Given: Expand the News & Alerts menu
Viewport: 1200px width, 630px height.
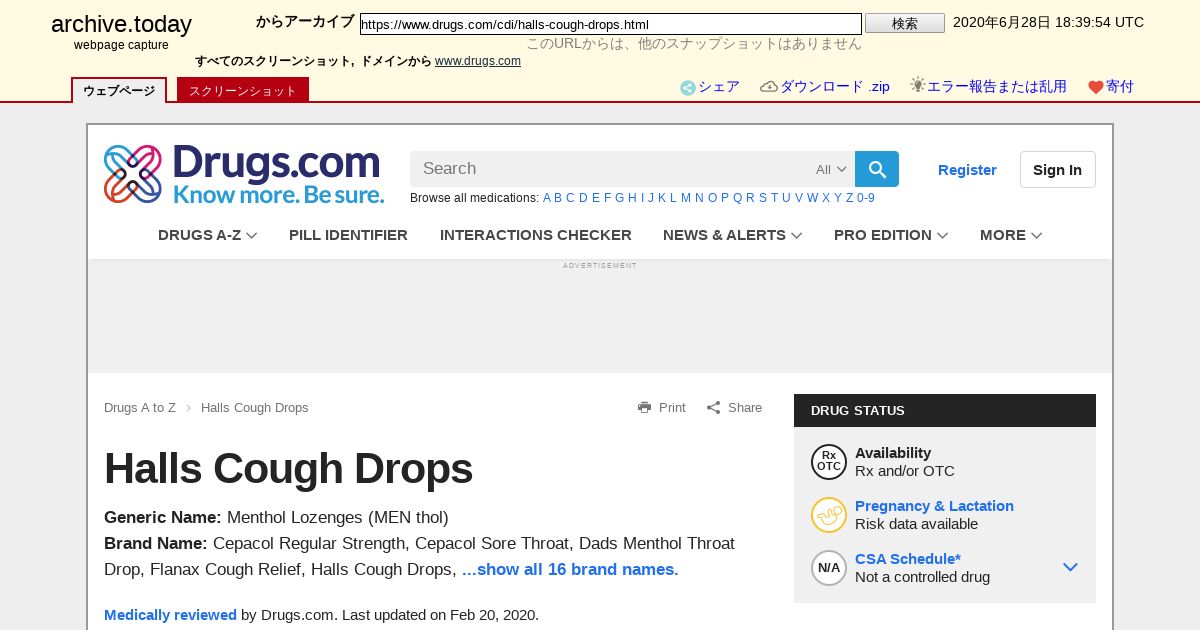Looking at the screenshot, I should pos(733,235).
